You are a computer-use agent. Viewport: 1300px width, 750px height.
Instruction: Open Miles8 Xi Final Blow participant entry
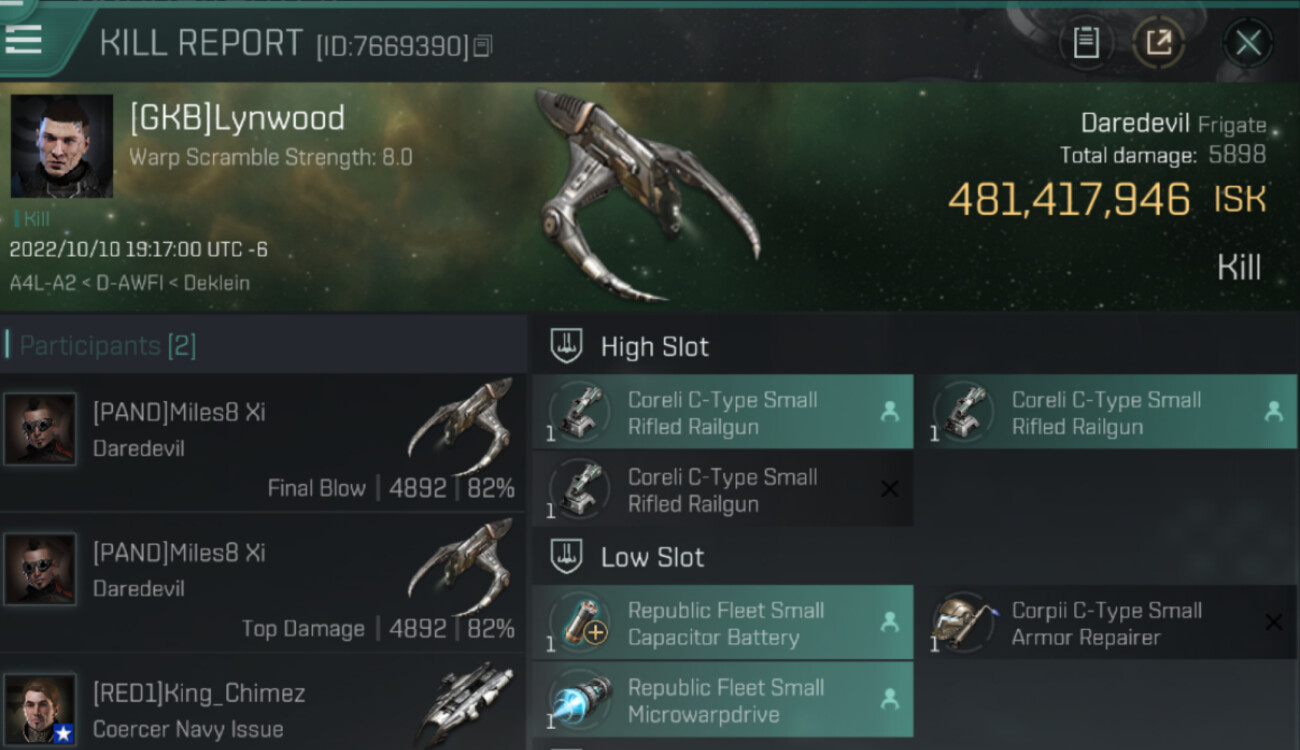tap(262, 443)
